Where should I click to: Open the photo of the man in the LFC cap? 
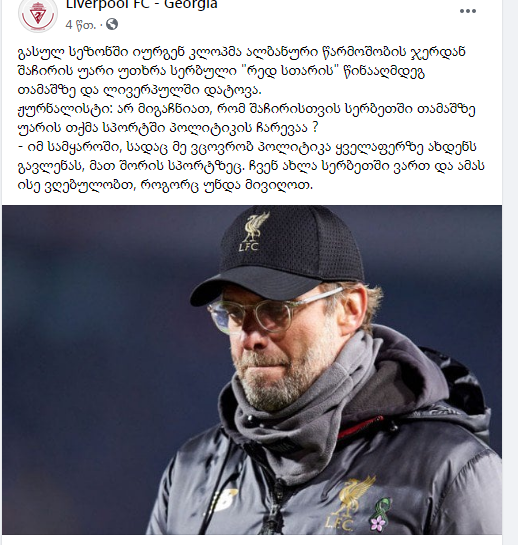point(252,370)
